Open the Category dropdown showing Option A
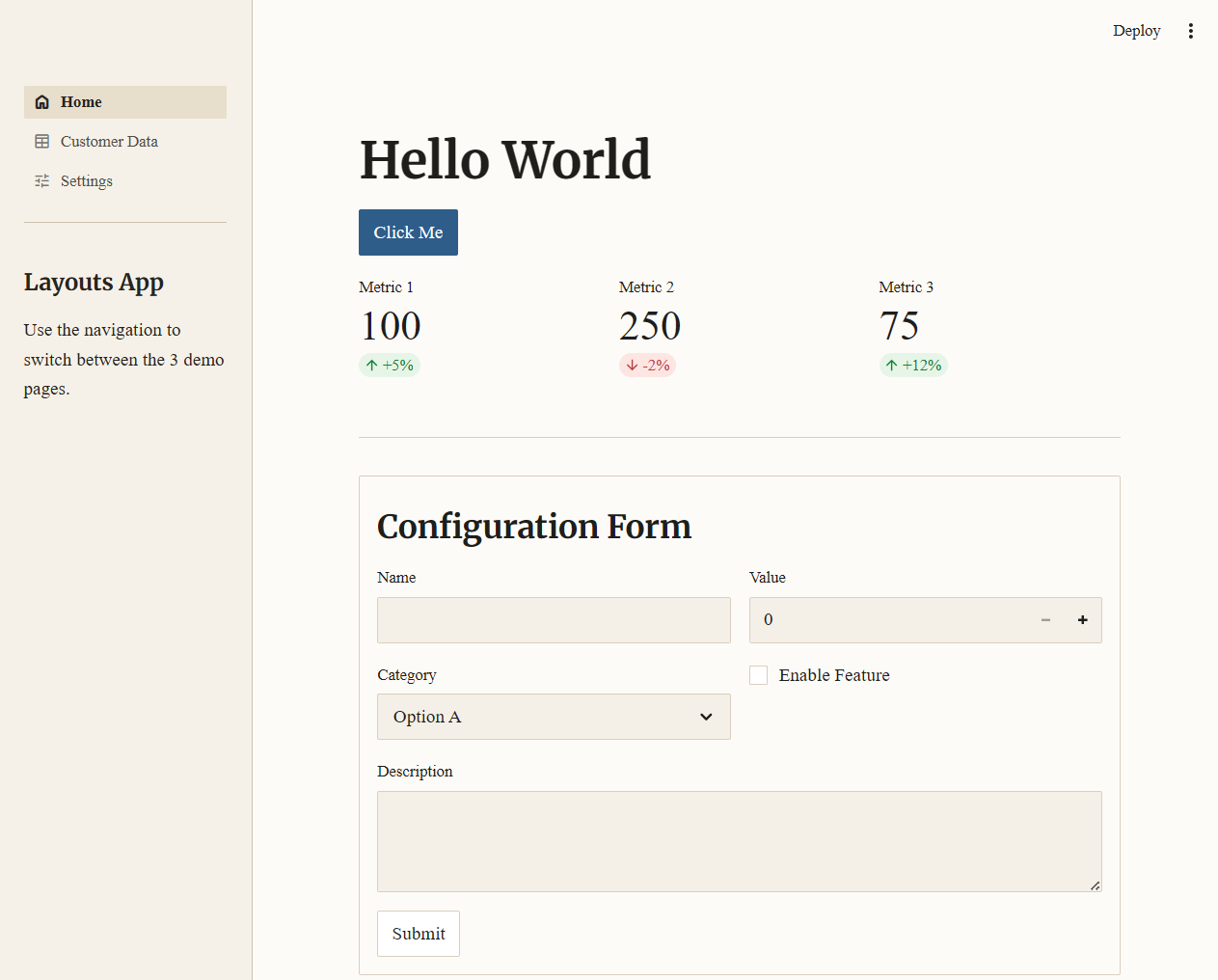 click(554, 717)
